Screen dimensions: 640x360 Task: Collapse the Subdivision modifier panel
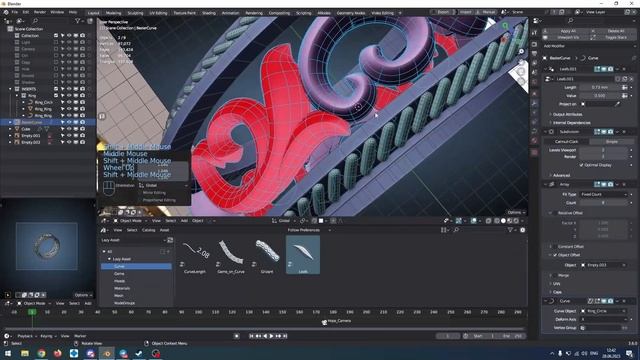pos(546,132)
